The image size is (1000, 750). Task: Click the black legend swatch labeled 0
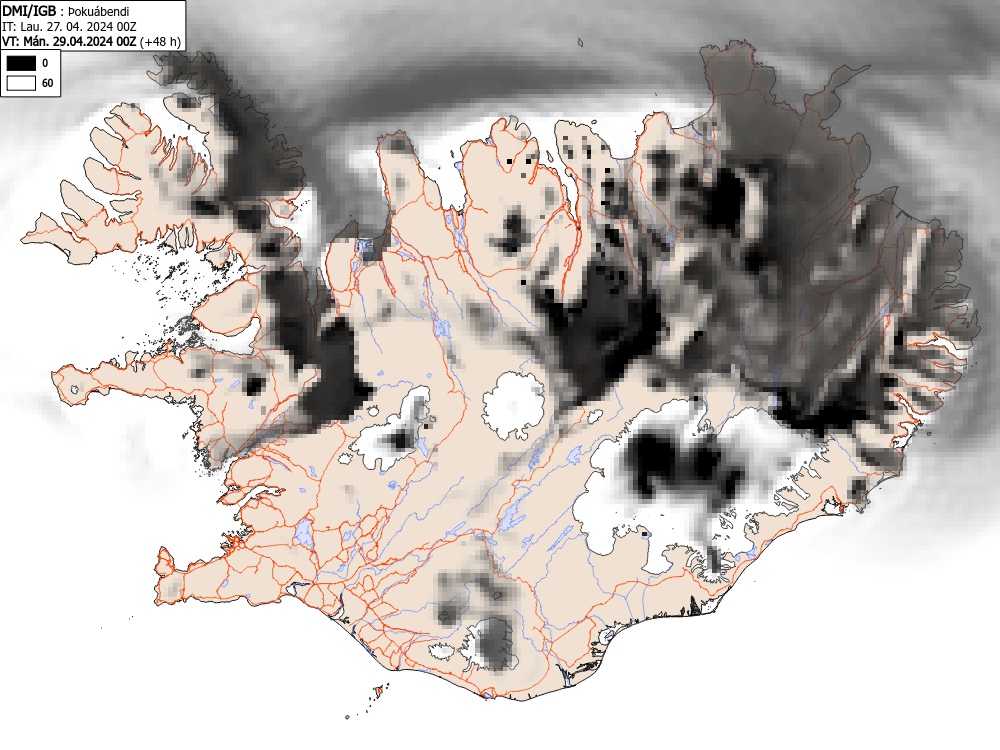(21, 63)
